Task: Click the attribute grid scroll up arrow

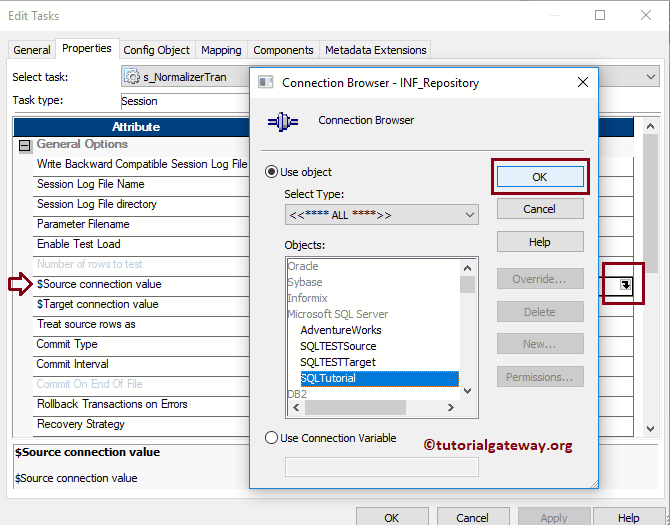Action: [650, 126]
